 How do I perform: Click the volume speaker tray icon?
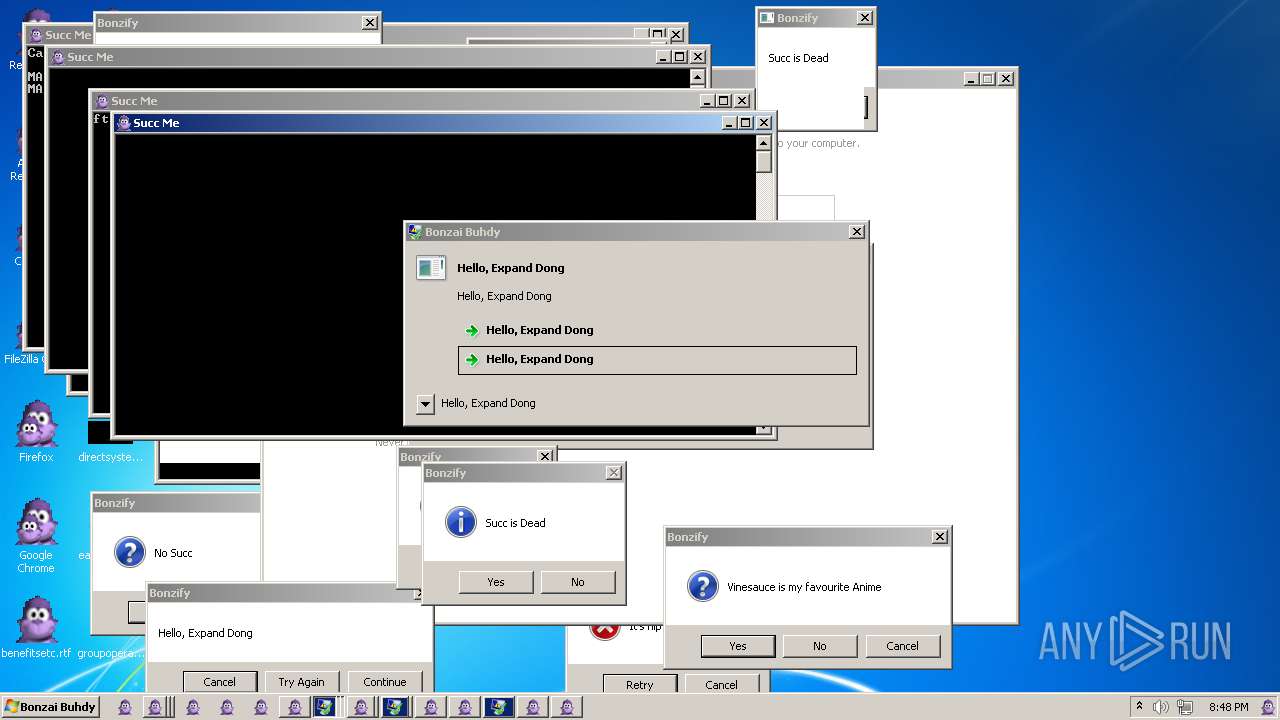click(x=1160, y=707)
